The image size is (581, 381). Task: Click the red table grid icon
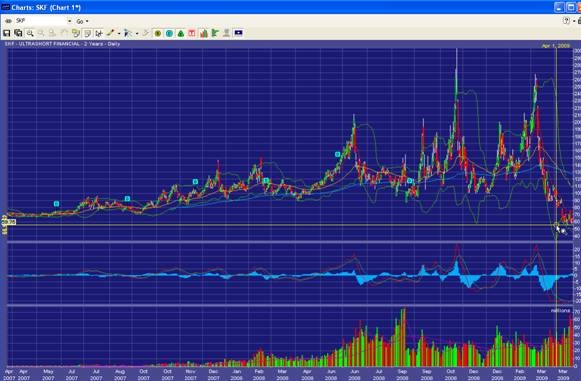pyautogui.click(x=192, y=33)
